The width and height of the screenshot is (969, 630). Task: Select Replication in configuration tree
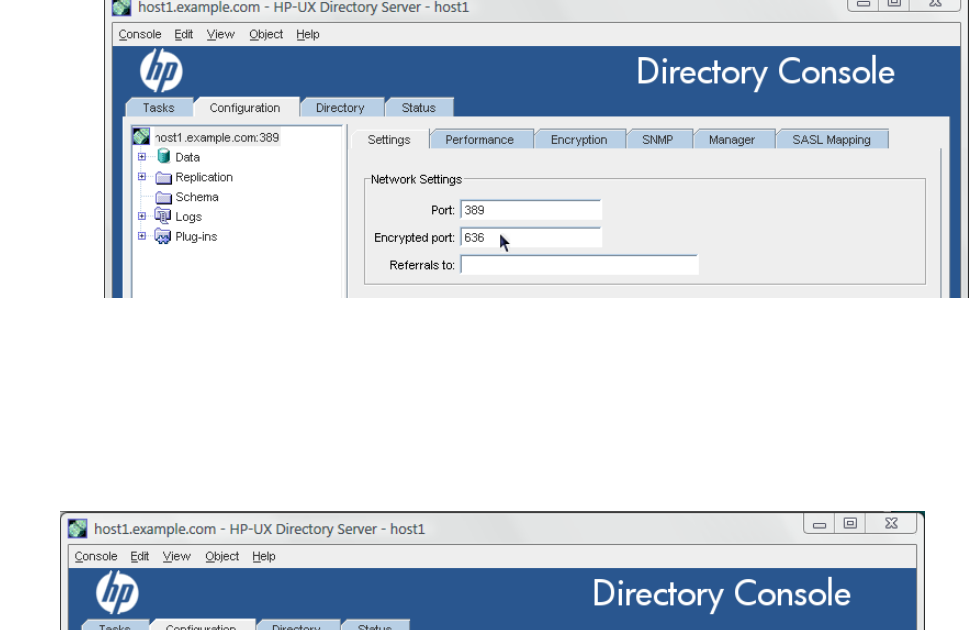204,177
